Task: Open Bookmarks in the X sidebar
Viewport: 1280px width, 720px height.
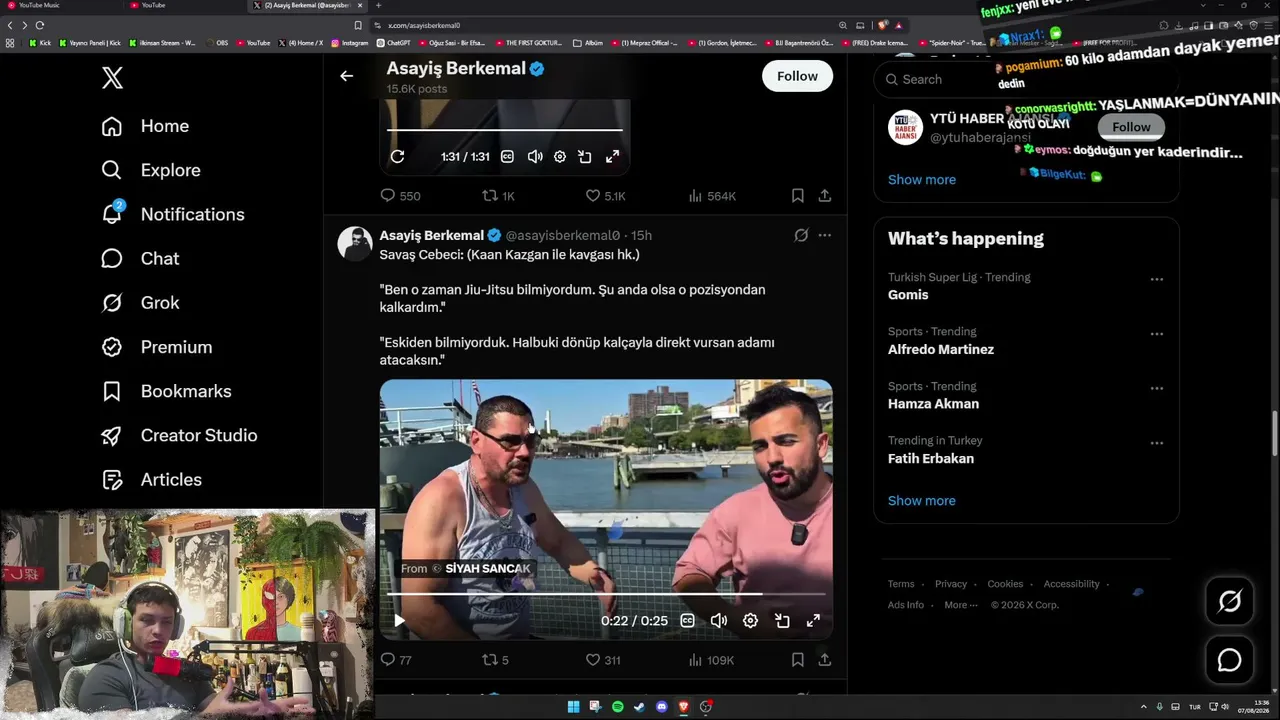Action: (x=166, y=391)
